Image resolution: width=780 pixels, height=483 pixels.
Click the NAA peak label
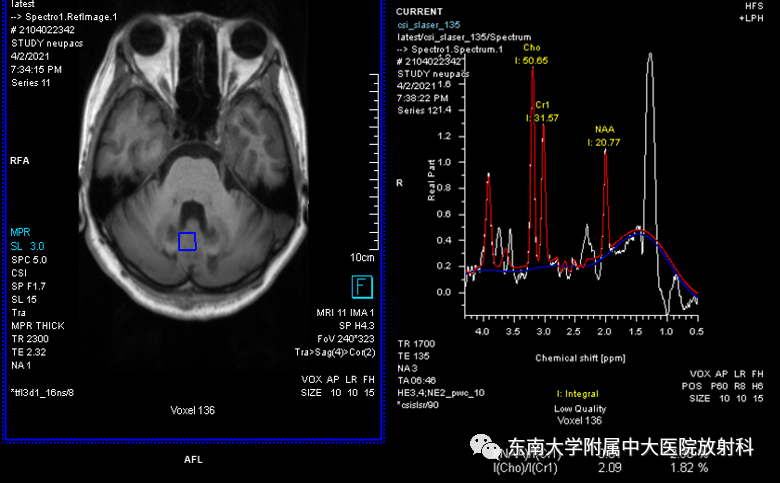point(604,129)
